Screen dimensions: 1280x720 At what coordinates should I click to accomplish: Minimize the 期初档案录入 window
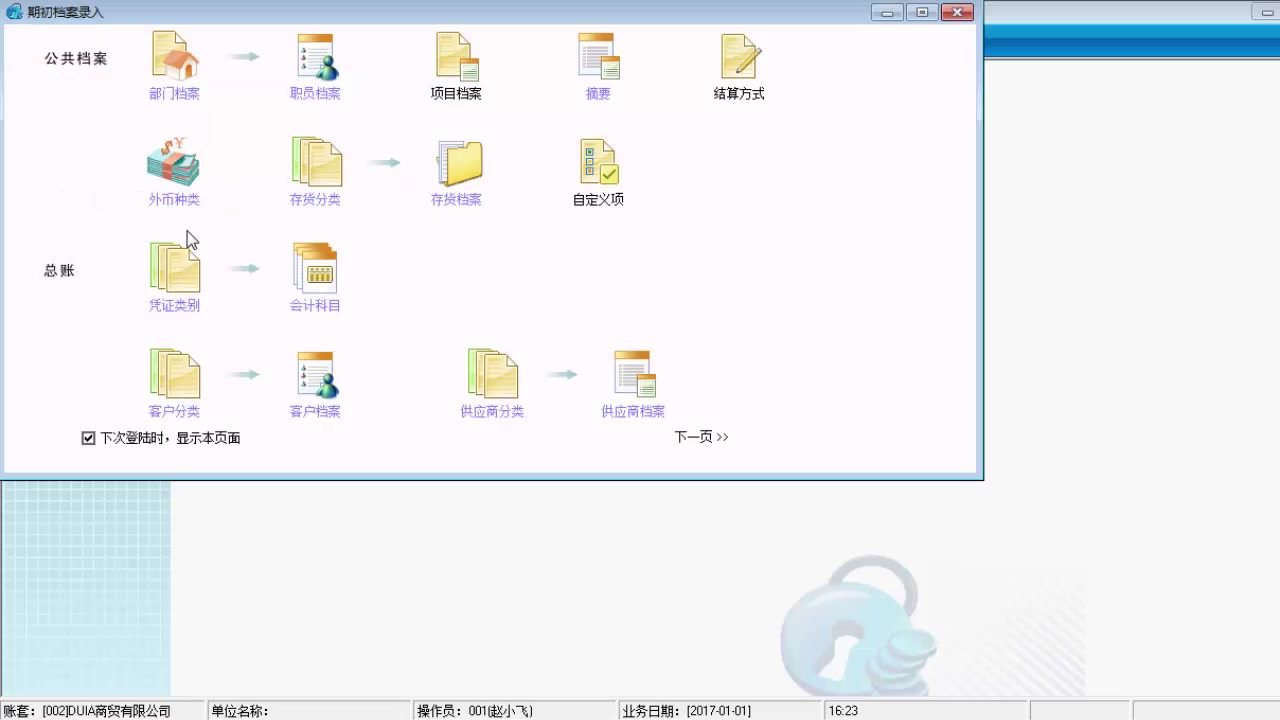pyautogui.click(x=887, y=12)
